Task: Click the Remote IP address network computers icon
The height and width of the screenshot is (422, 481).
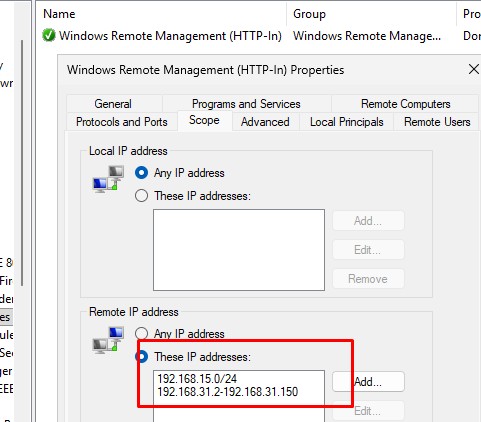Action: click(108, 341)
